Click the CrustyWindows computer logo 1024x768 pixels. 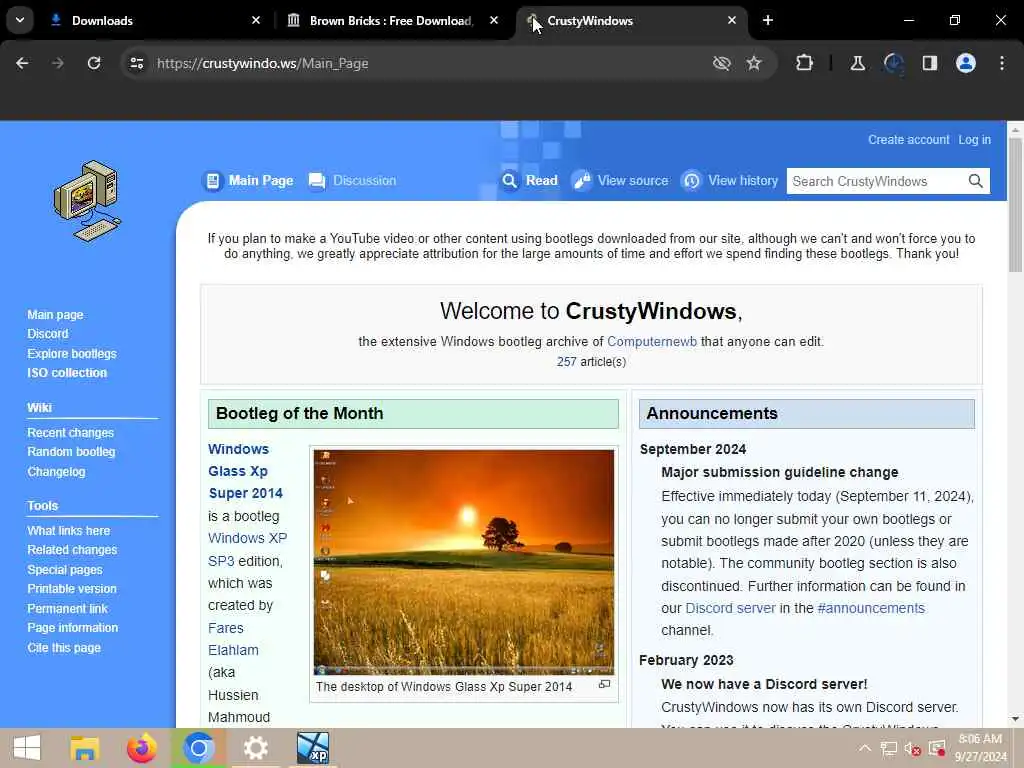click(88, 200)
